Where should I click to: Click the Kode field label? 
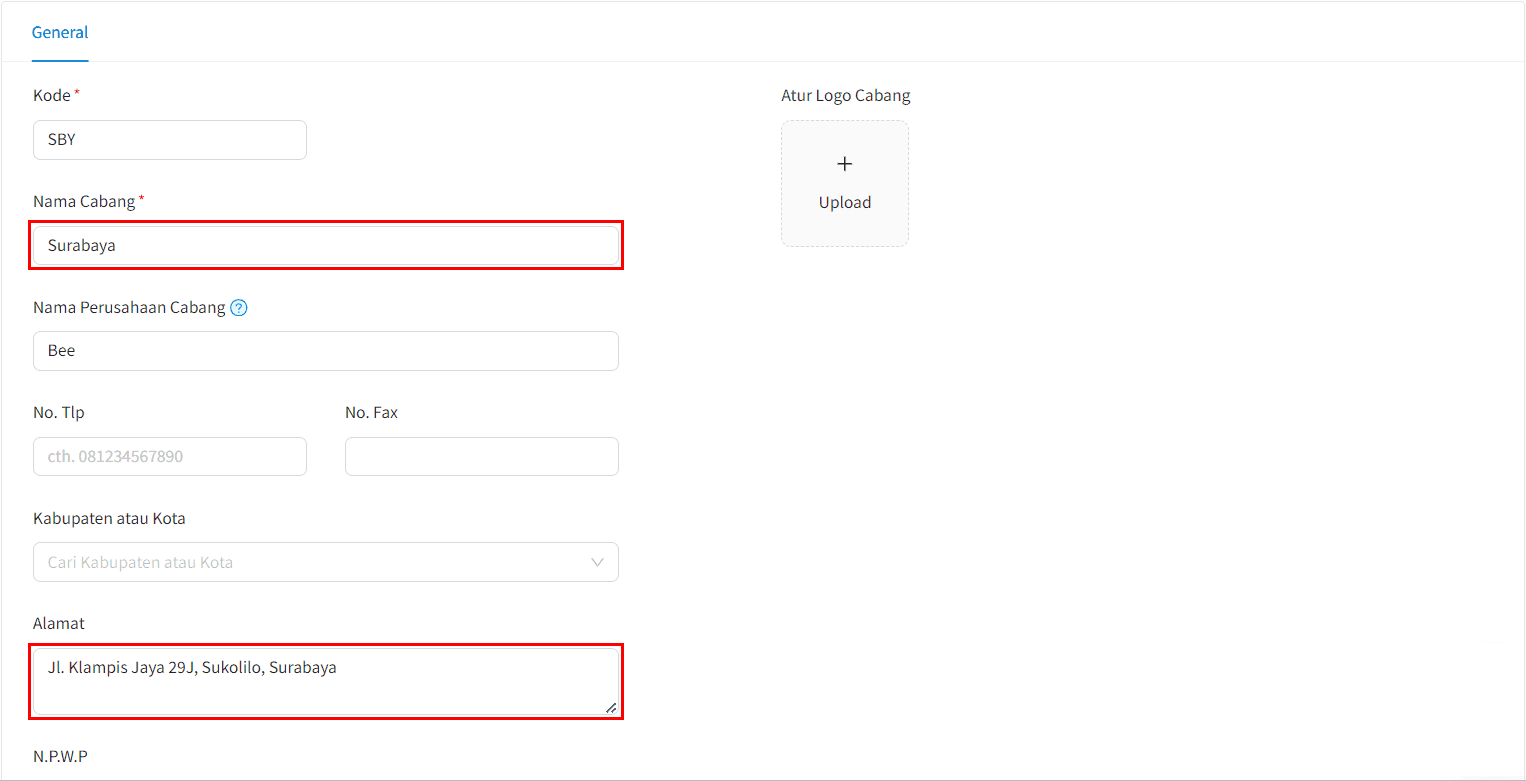click(52, 95)
